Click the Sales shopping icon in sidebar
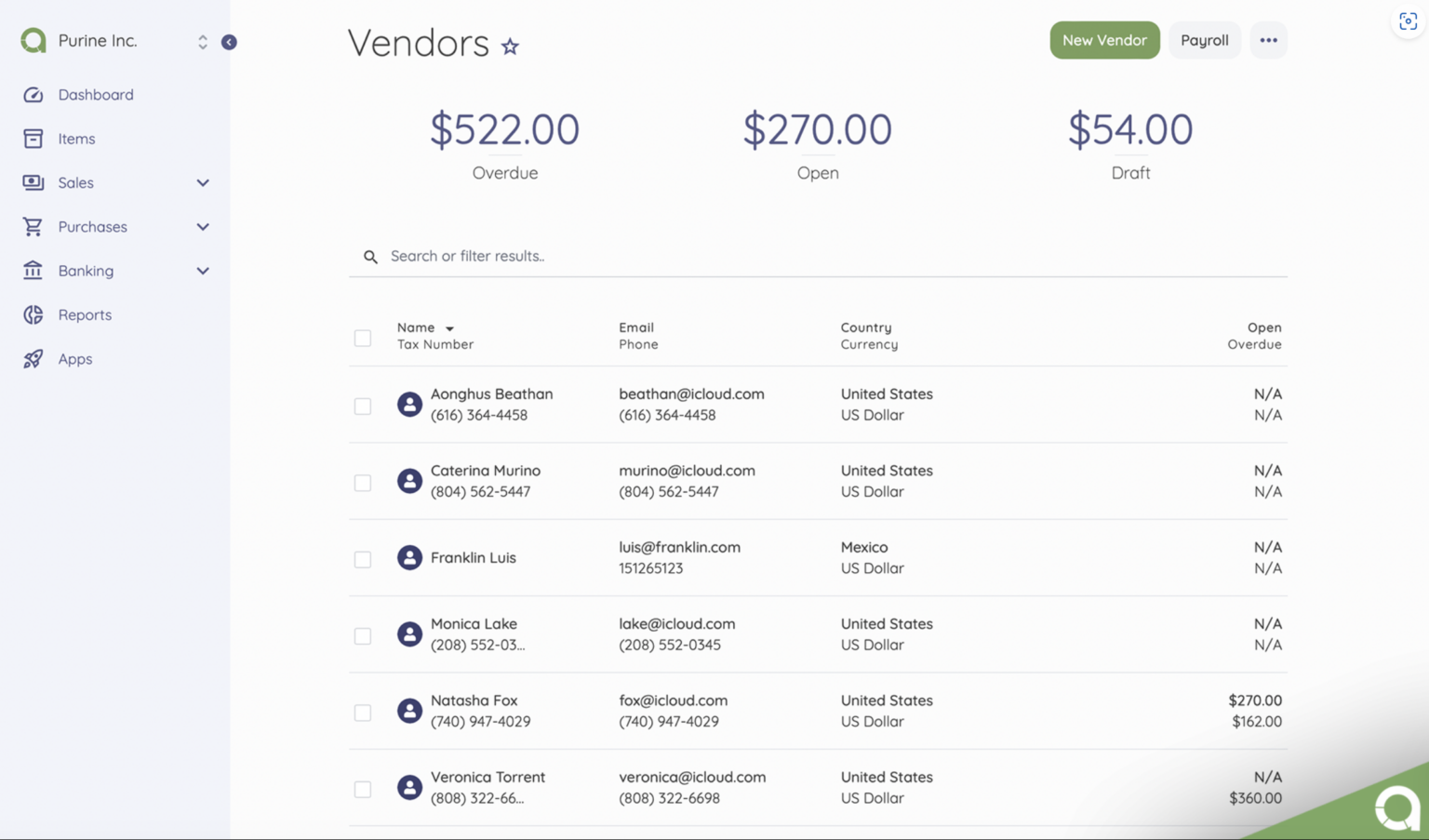 pos(33,182)
